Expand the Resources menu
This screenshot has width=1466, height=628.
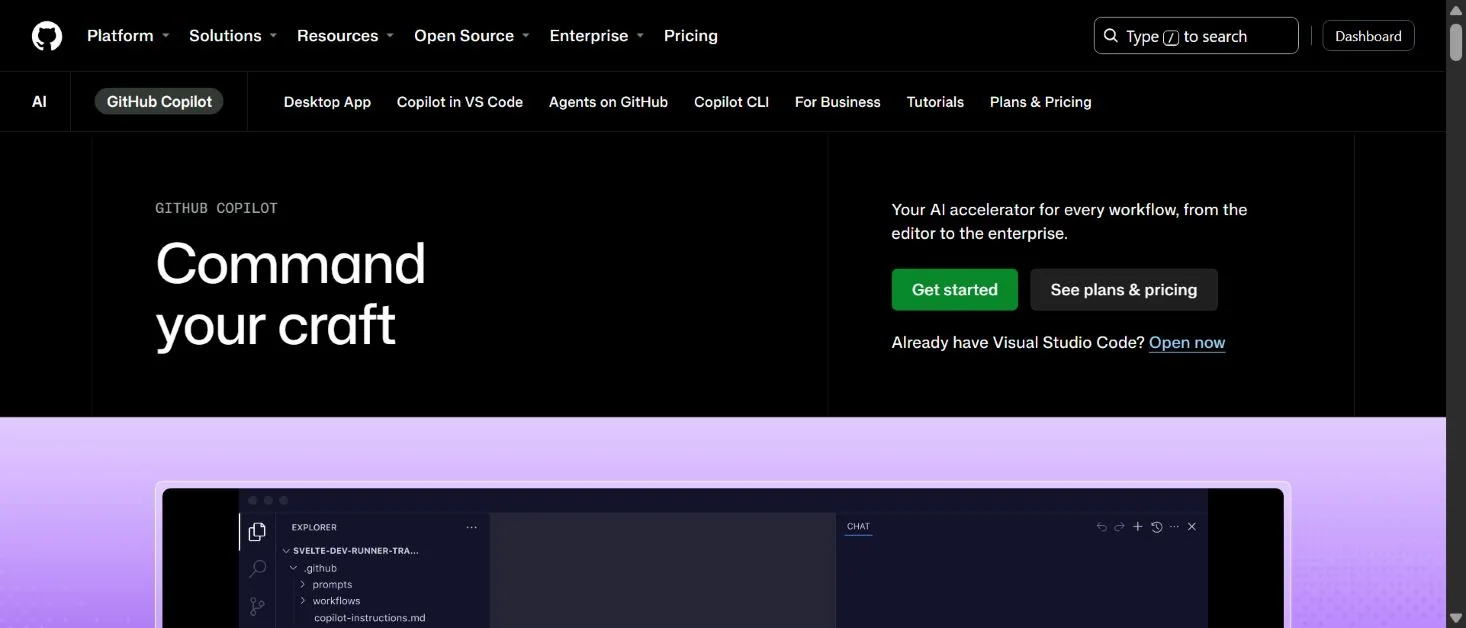(x=346, y=36)
